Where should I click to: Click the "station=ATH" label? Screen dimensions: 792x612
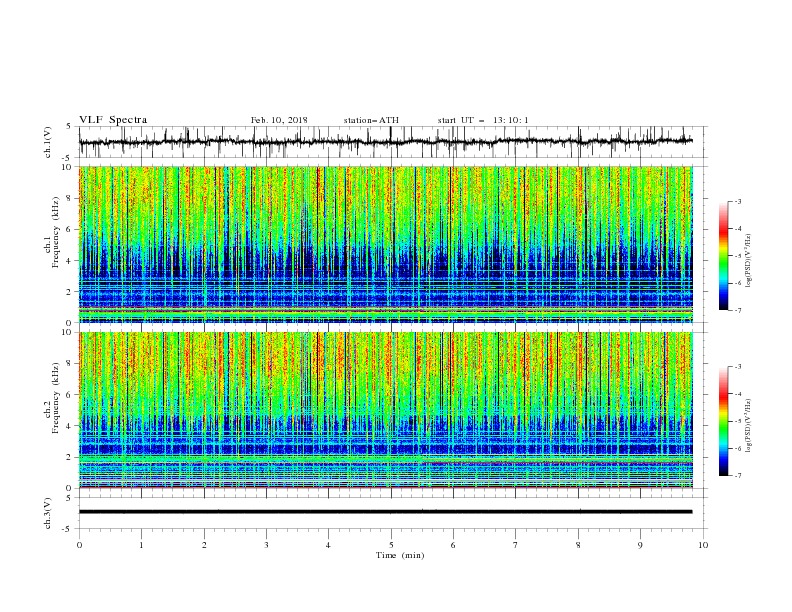(371, 120)
